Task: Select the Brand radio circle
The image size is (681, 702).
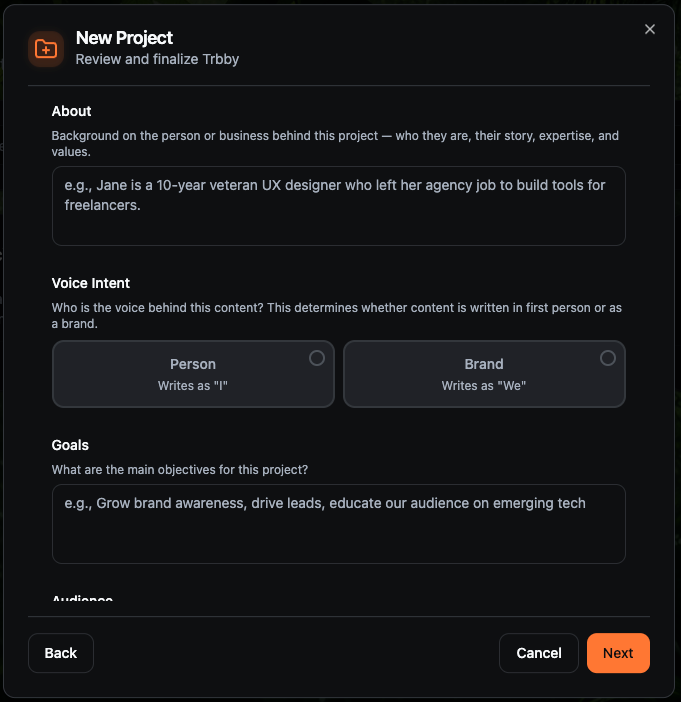Action: 608,358
